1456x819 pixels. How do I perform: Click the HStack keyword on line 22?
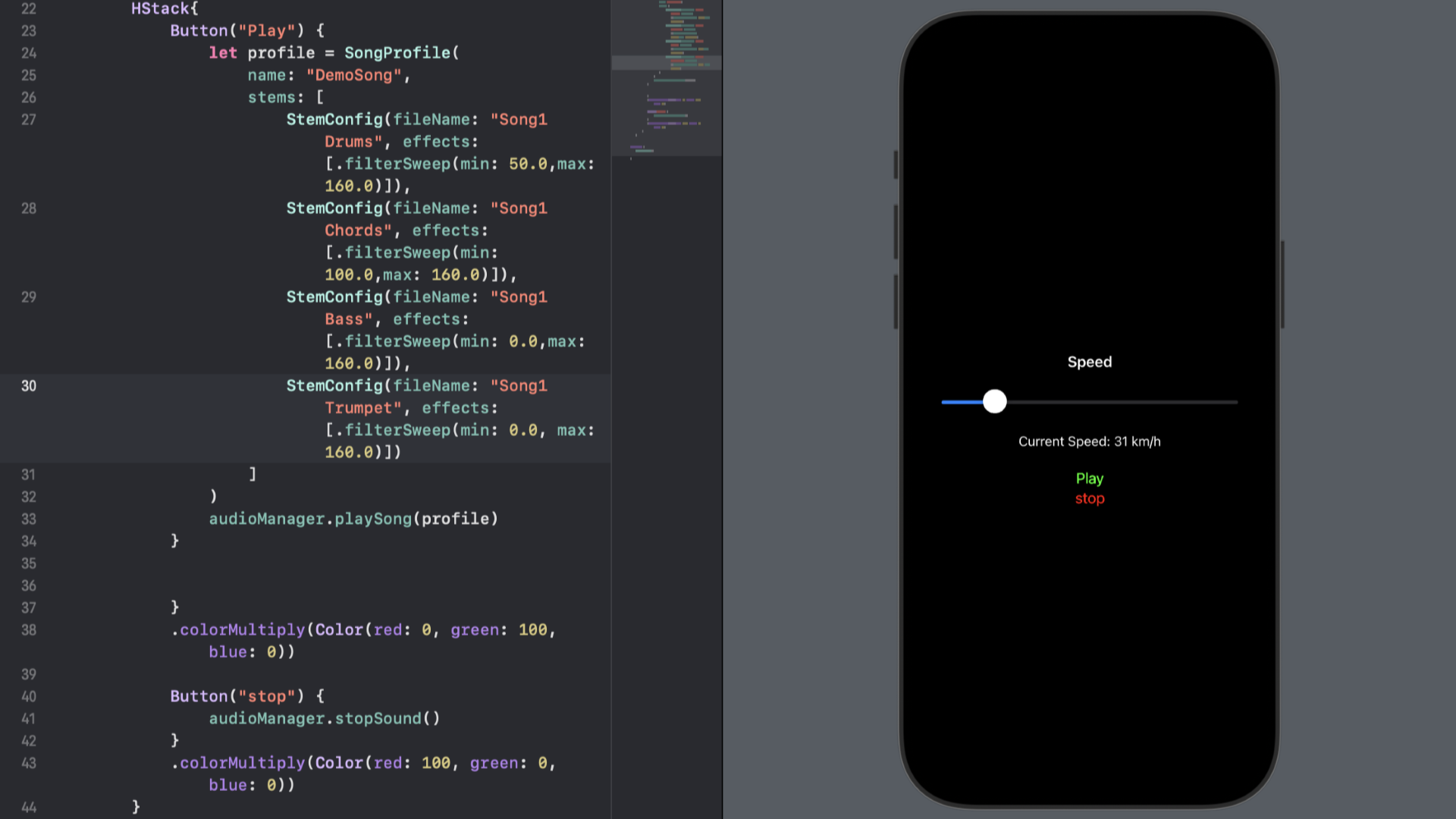pyautogui.click(x=161, y=9)
